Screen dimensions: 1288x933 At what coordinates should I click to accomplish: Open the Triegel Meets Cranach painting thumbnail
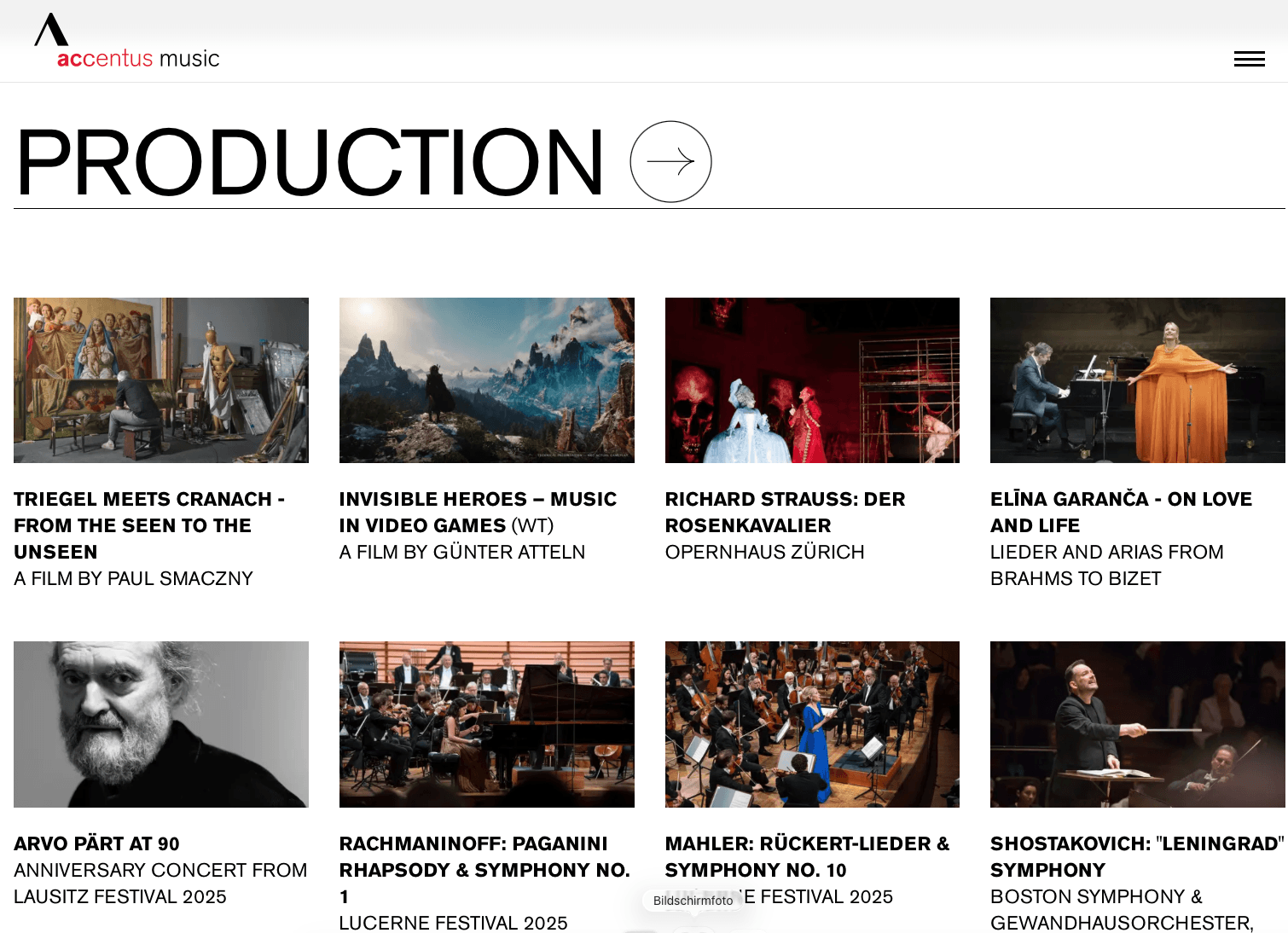[x=161, y=380]
